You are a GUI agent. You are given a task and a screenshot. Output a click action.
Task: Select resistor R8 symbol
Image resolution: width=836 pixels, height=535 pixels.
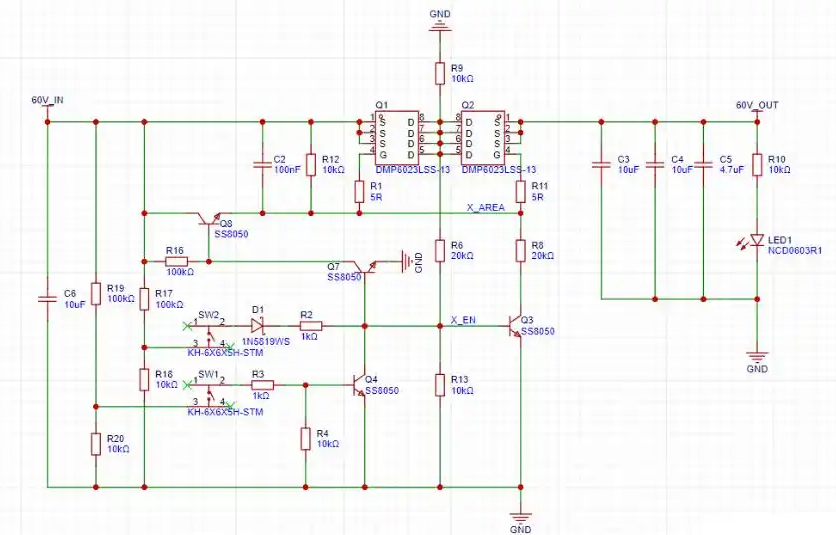(x=521, y=251)
